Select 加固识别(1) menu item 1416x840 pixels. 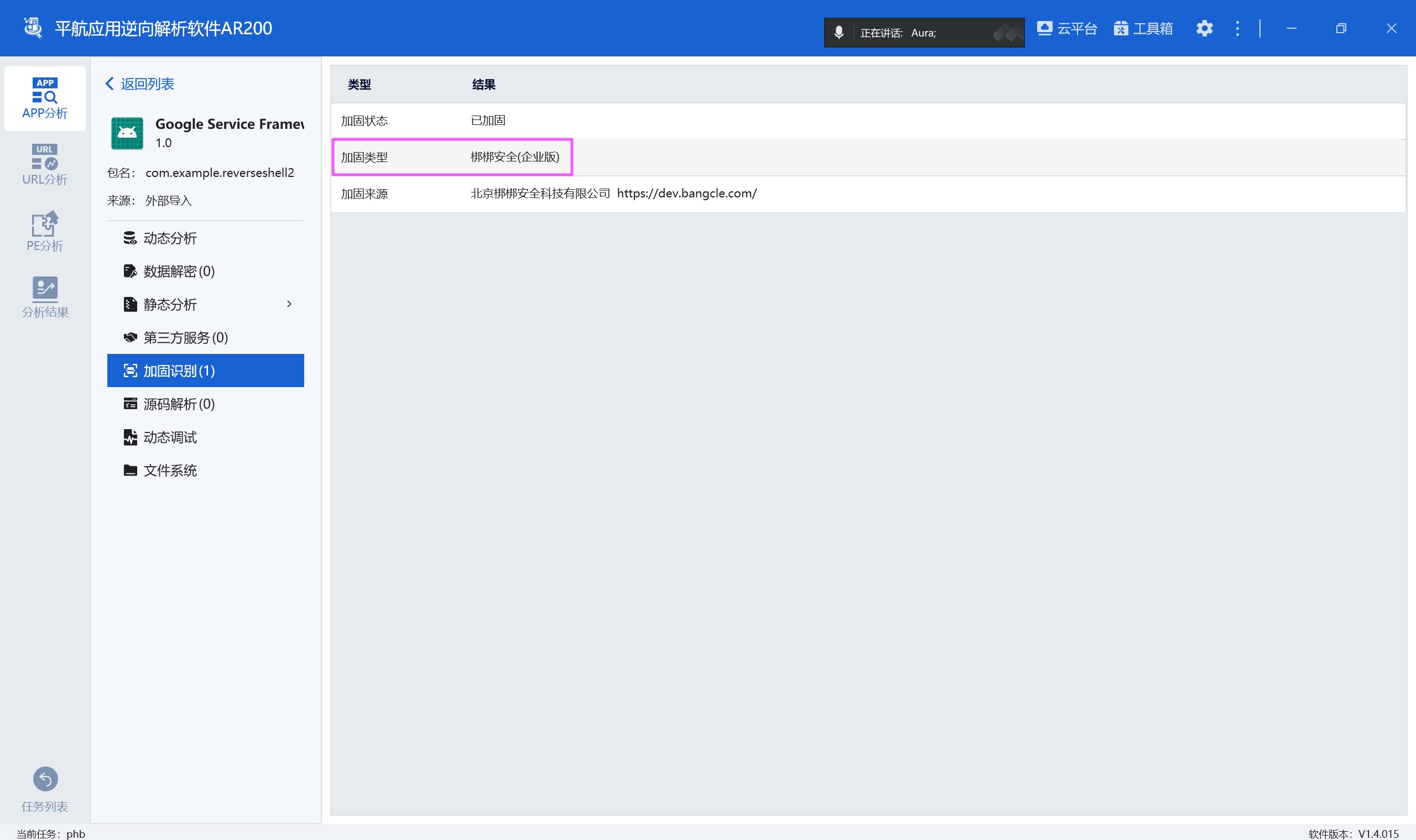point(206,371)
